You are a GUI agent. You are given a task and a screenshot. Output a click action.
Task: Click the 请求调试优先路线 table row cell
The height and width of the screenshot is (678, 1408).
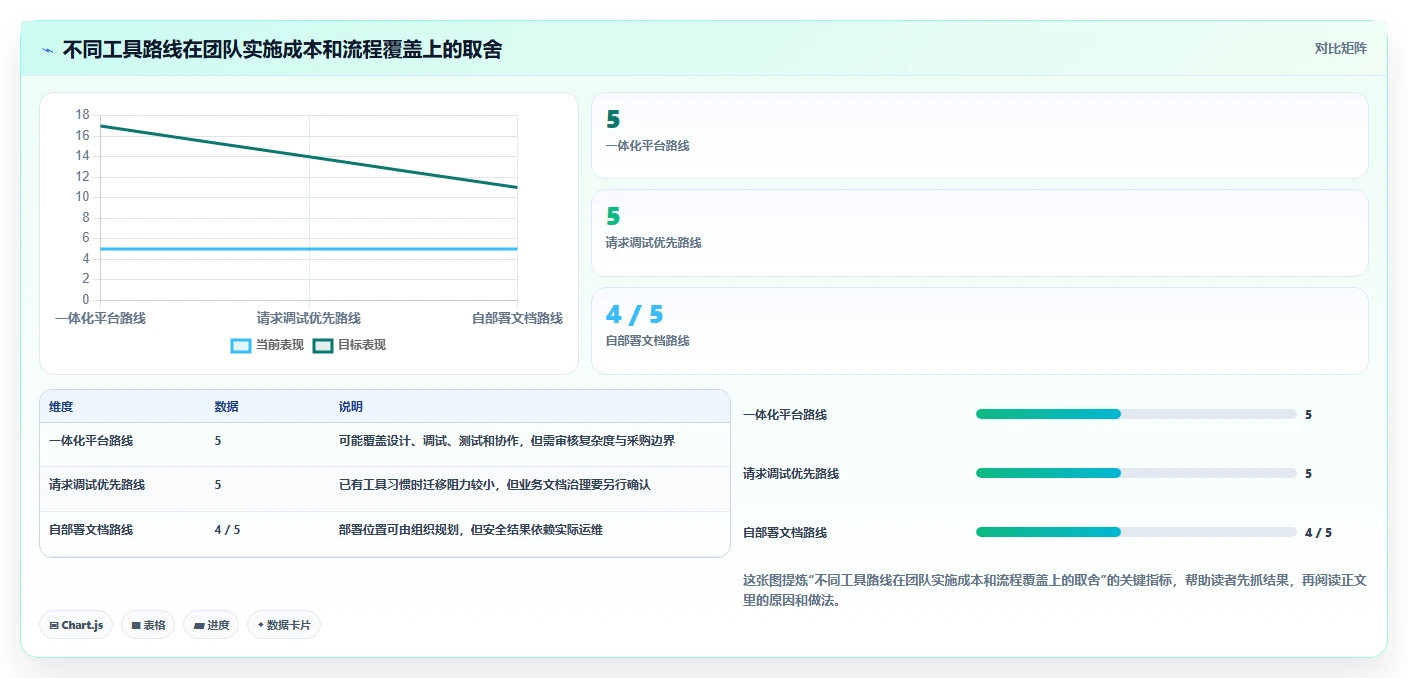(97, 485)
